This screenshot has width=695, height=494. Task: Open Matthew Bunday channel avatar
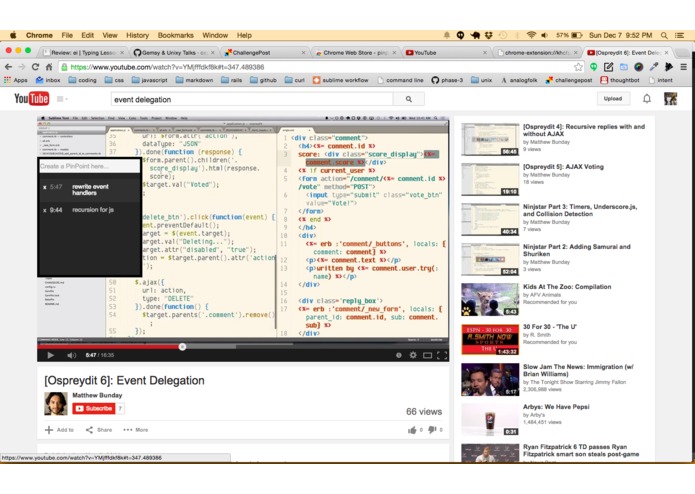coord(56,404)
